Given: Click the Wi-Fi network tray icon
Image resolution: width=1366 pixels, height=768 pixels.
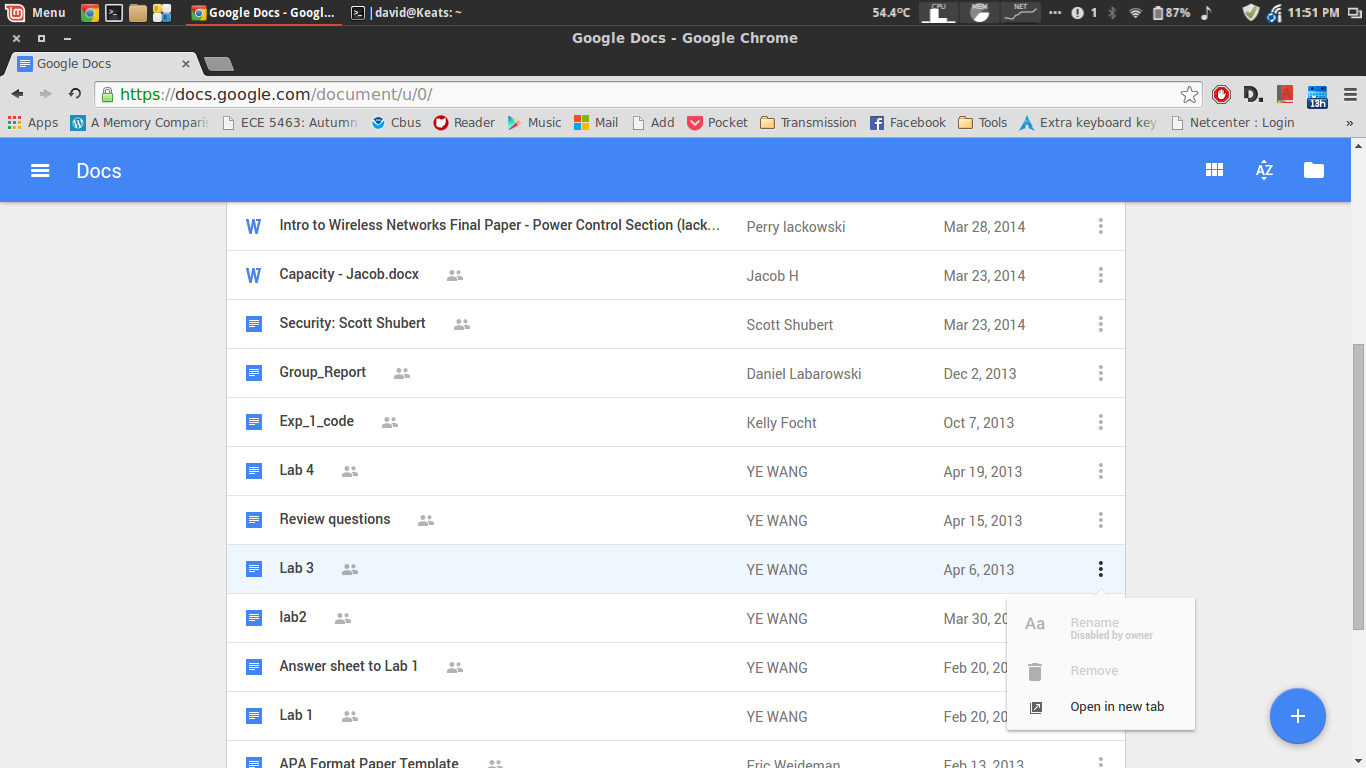Looking at the screenshot, I should [x=1135, y=12].
